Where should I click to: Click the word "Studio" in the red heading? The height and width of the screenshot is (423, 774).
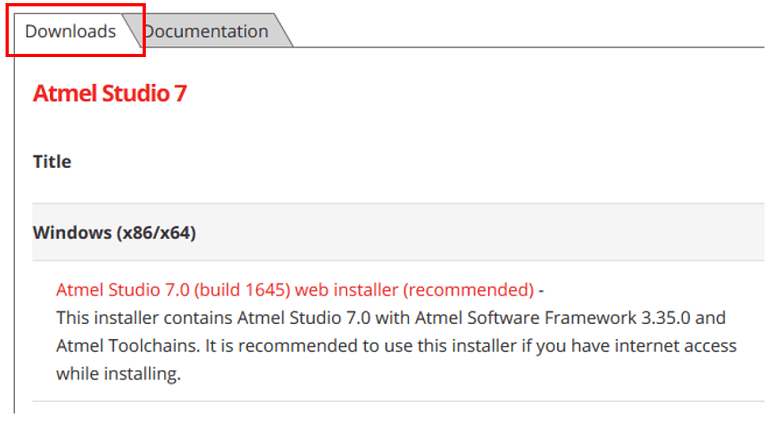coord(135,94)
